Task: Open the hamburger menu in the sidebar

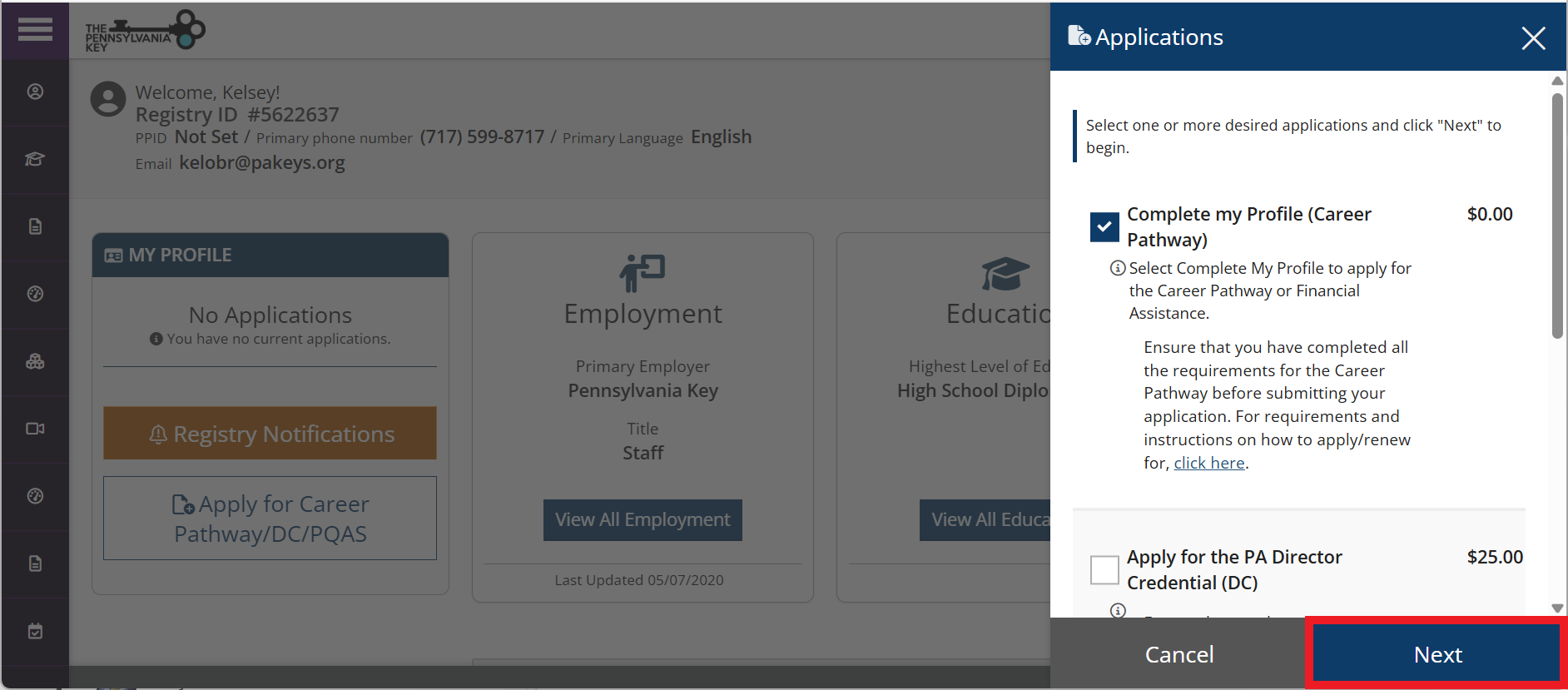Action: (x=35, y=29)
